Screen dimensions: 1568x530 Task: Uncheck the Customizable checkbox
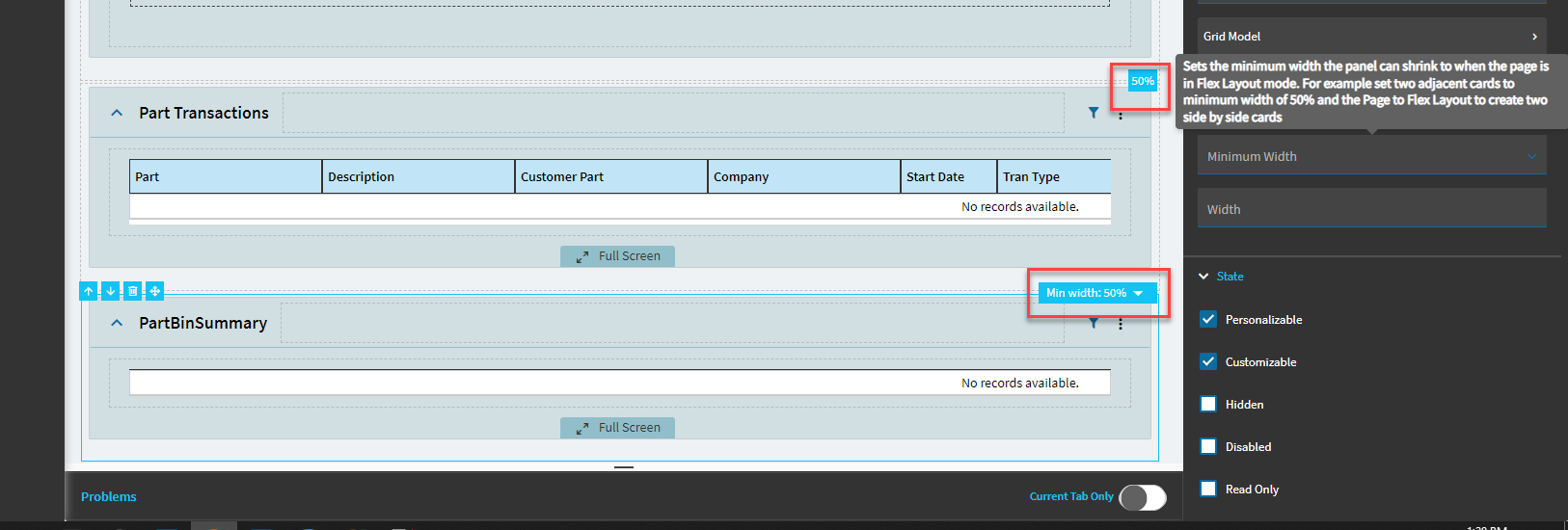click(1208, 361)
